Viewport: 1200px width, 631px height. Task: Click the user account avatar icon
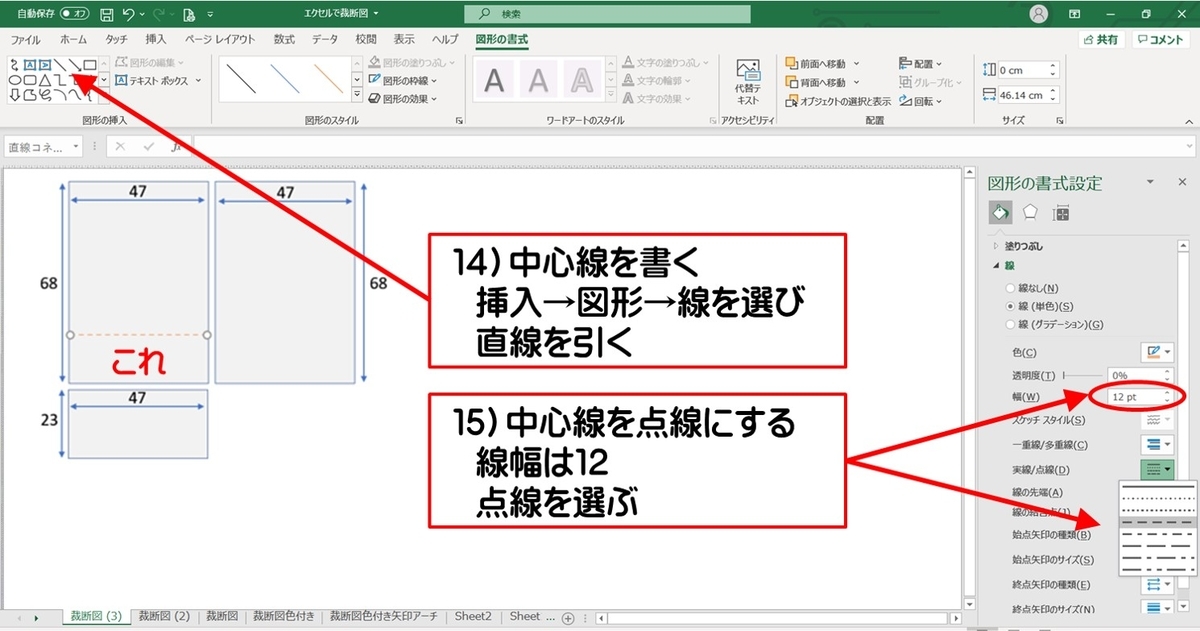[x=1040, y=14]
